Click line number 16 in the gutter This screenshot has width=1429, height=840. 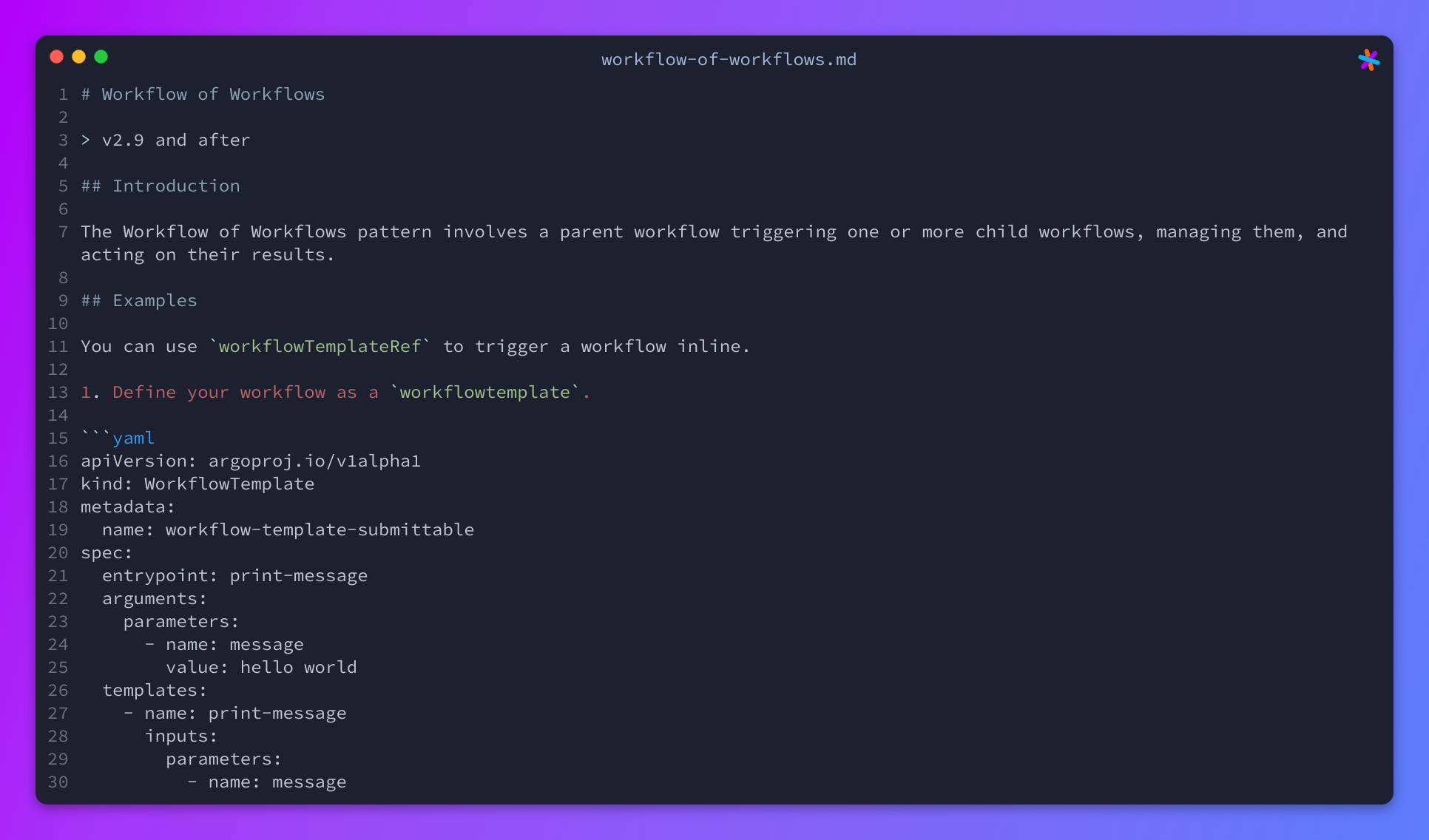tap(58, 461)
